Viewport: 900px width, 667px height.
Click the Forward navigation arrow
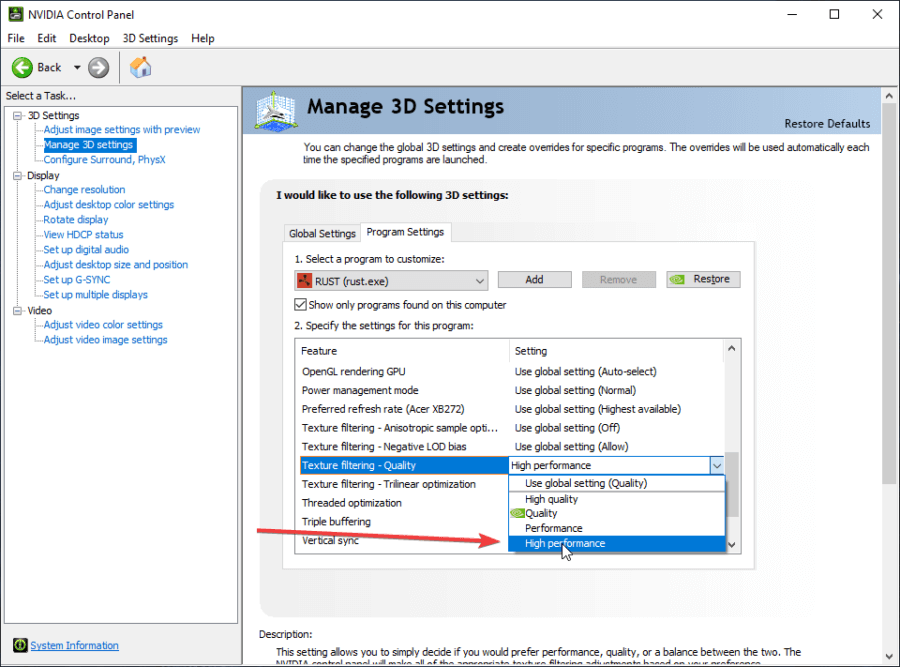coord(97,68)
